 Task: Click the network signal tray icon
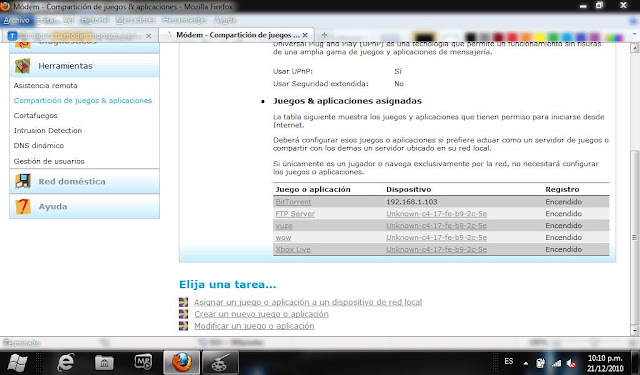(x=556, y=363)
